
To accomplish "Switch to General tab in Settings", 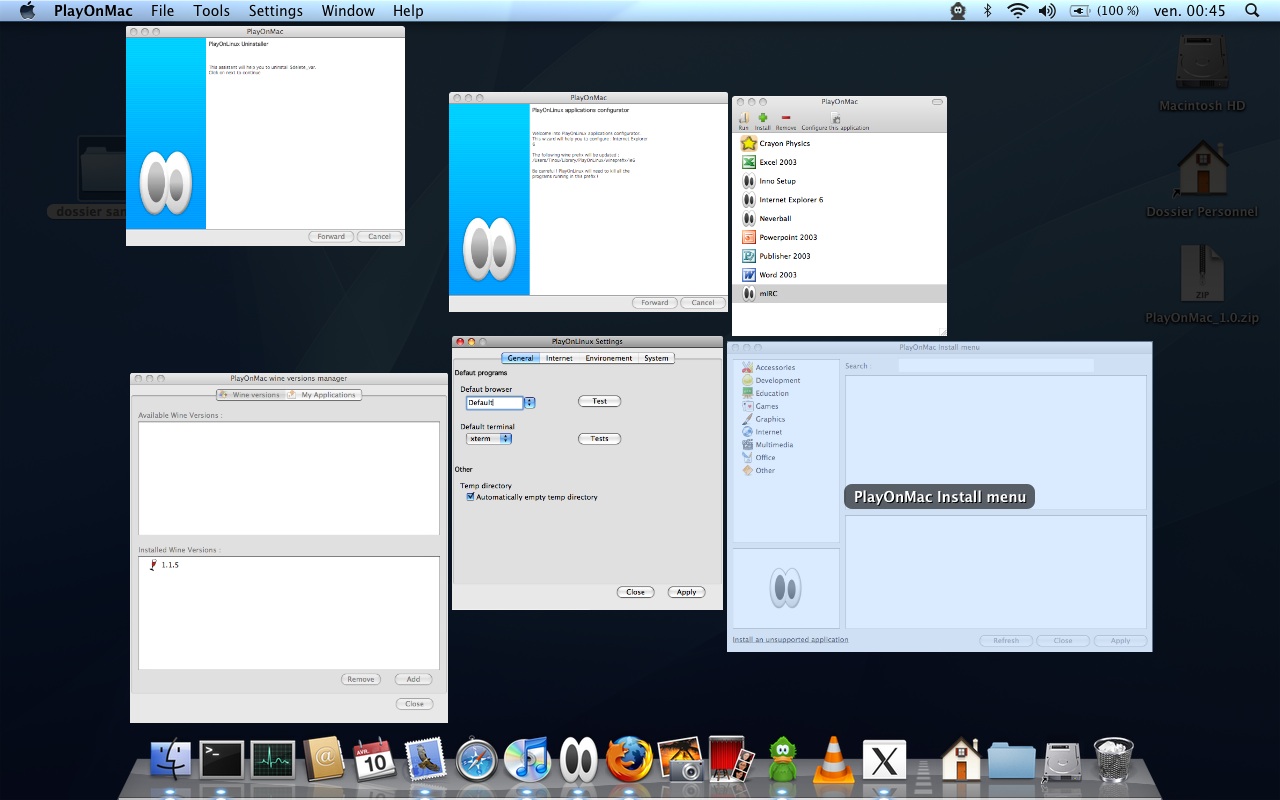I will coord(520,358).
